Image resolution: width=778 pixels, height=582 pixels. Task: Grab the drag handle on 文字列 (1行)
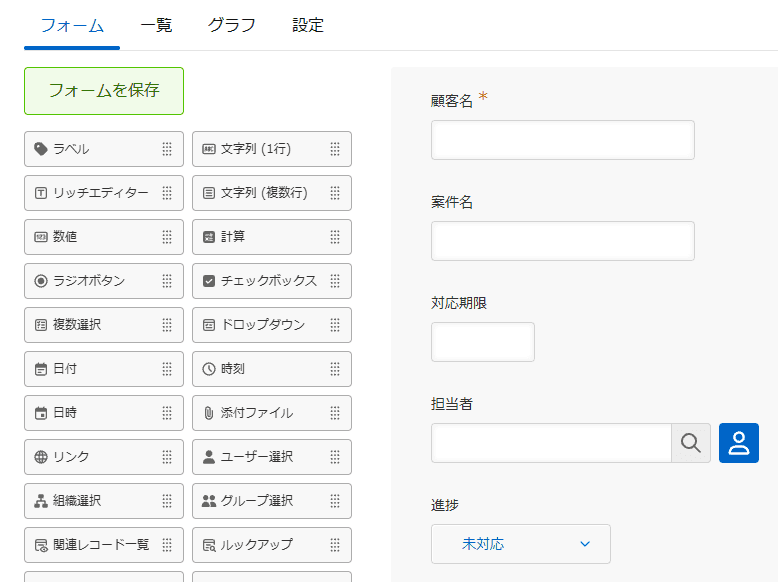coord(335,149)
